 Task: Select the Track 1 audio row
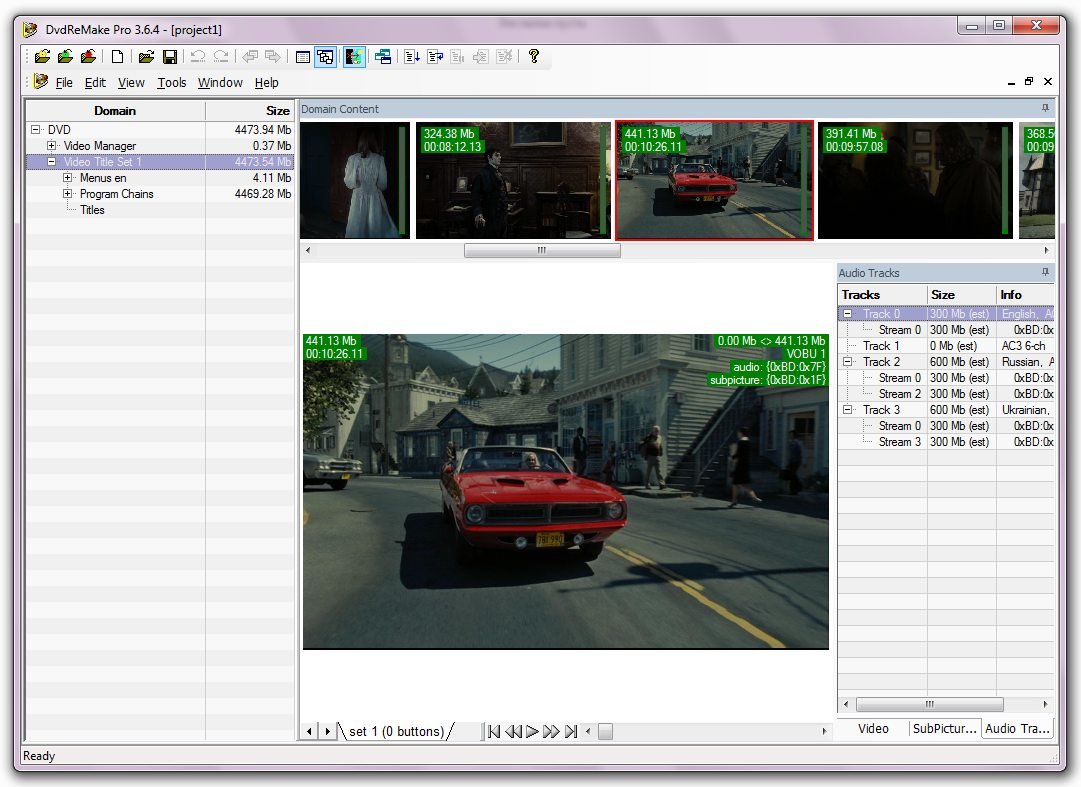[x=946, y=346]
